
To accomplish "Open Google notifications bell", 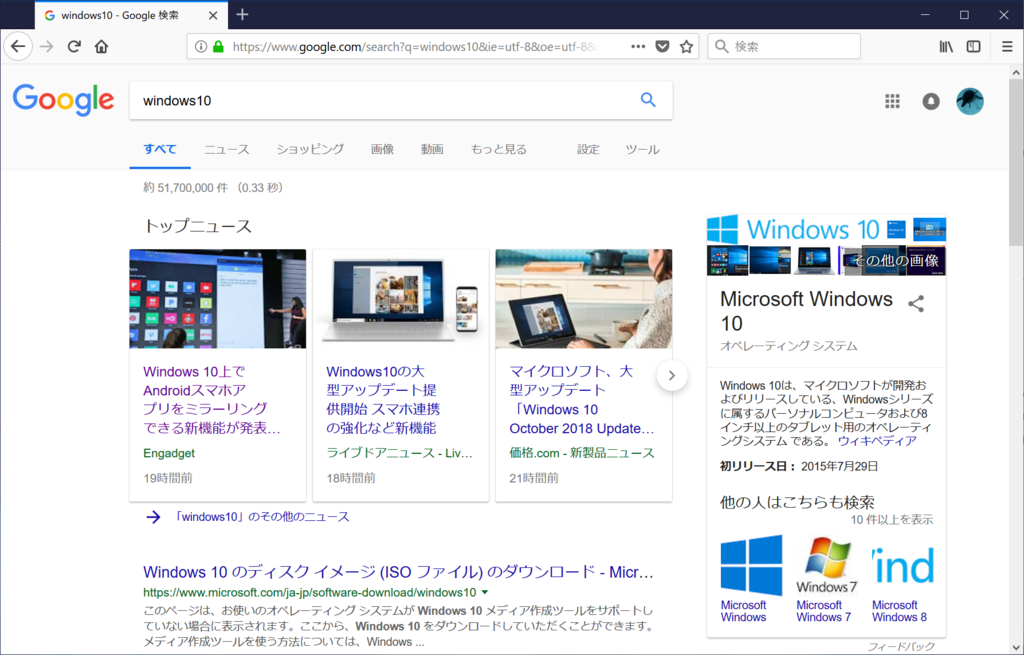I will tap(931, 101).
